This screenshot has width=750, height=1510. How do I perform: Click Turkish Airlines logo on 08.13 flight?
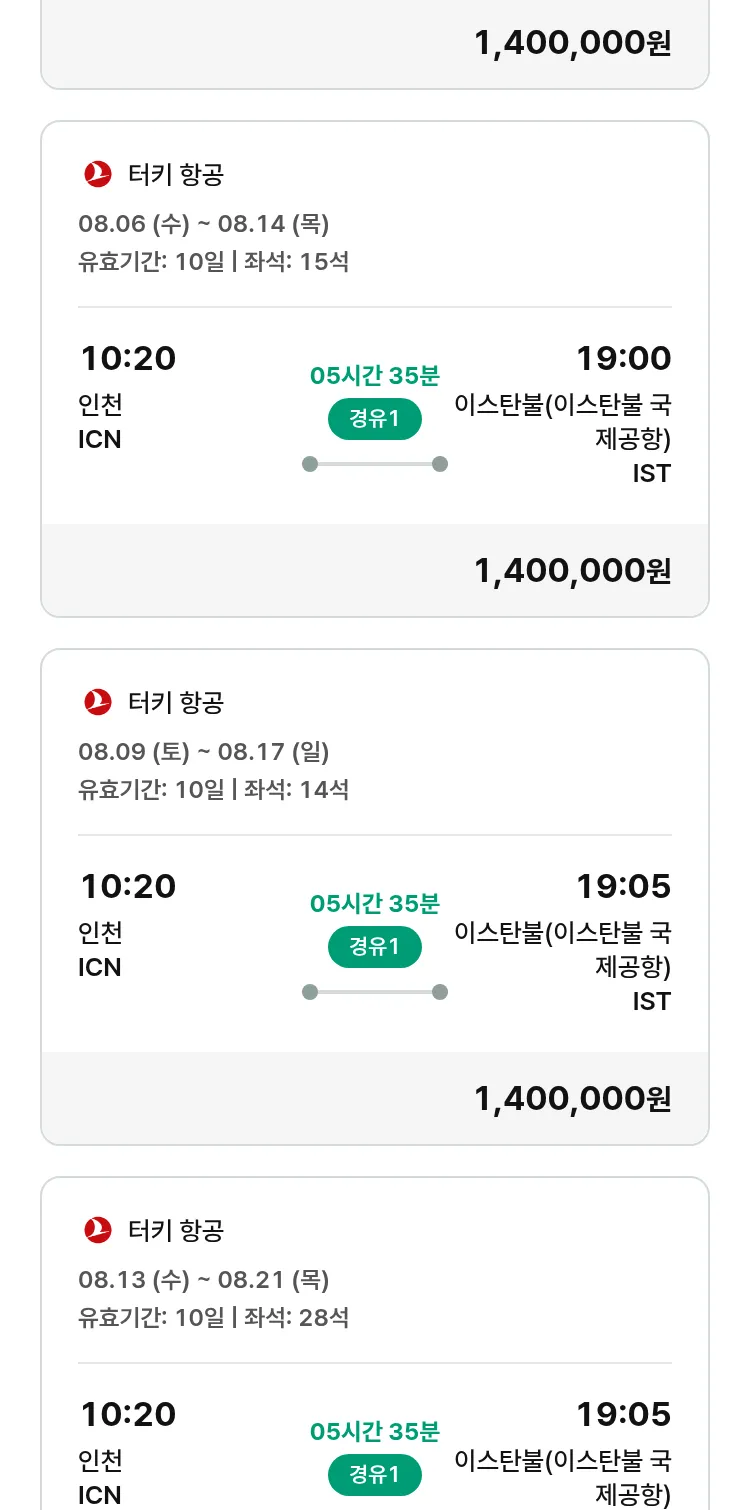pos(98,1230)
